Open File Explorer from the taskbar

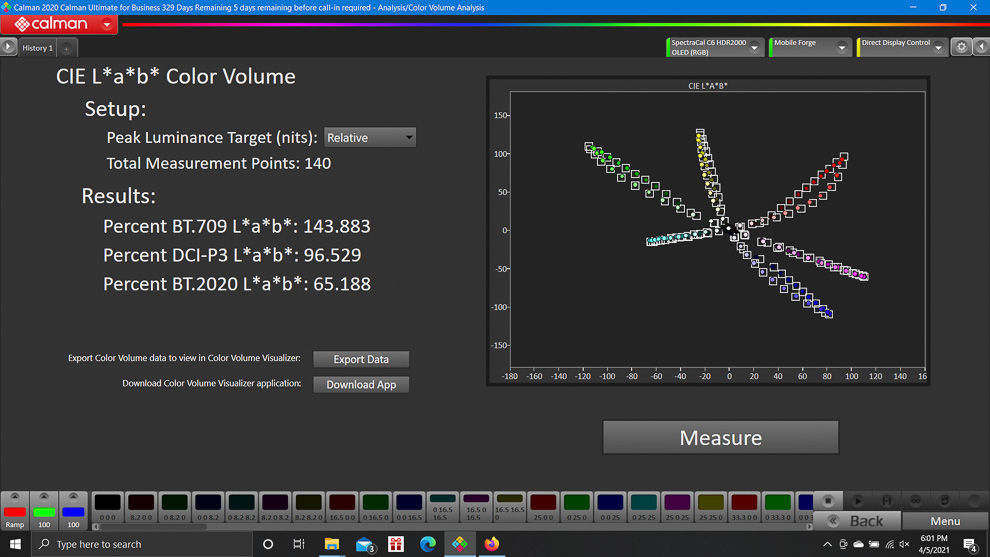tap(331, 544)
